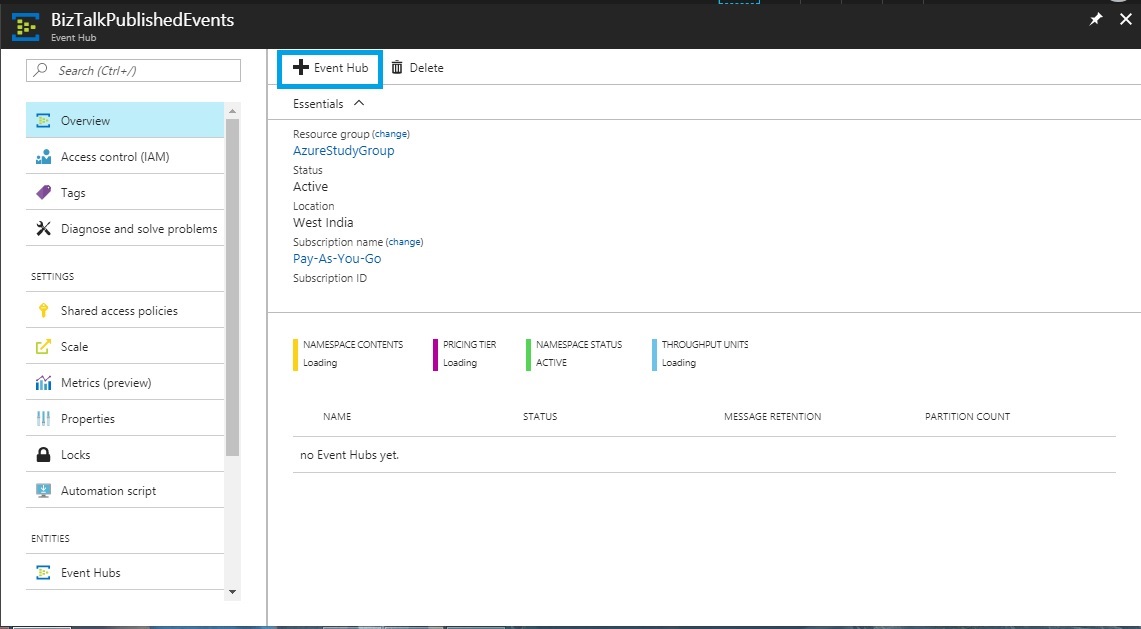The width and height of the screenshot is (1141, 629).
Task: Click the Event Hub blade logo icon
Action: pos(26,27)
